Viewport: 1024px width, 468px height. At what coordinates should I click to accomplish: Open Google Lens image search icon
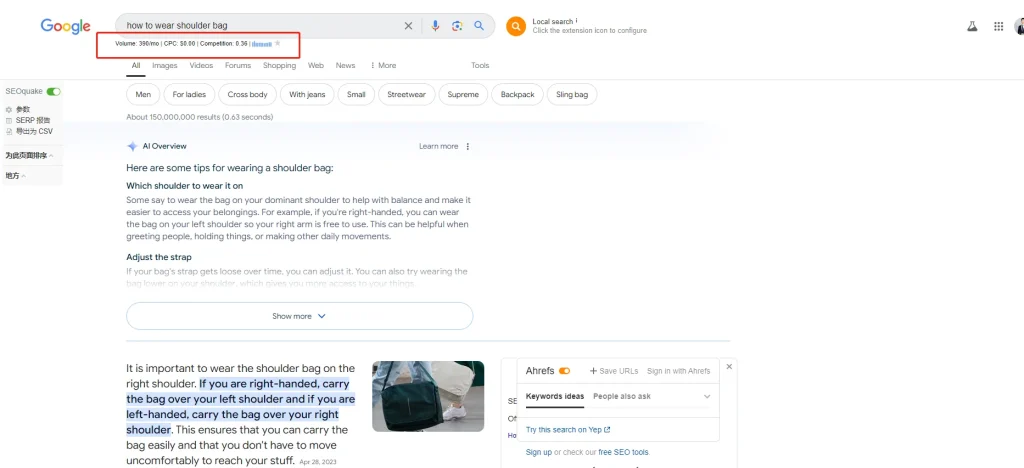457,25
